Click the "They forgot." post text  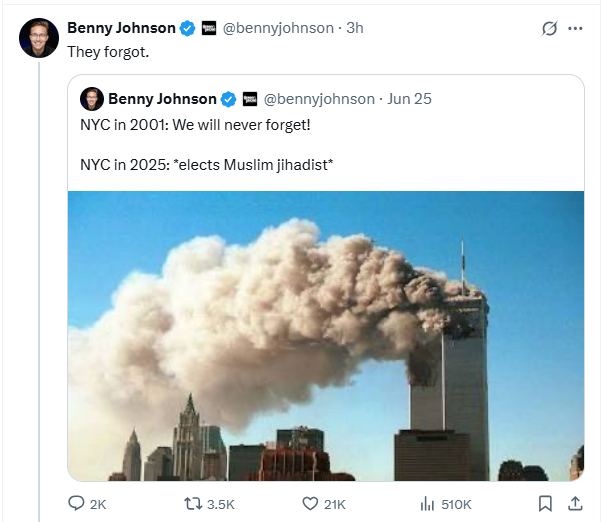[x=107, y=51]
